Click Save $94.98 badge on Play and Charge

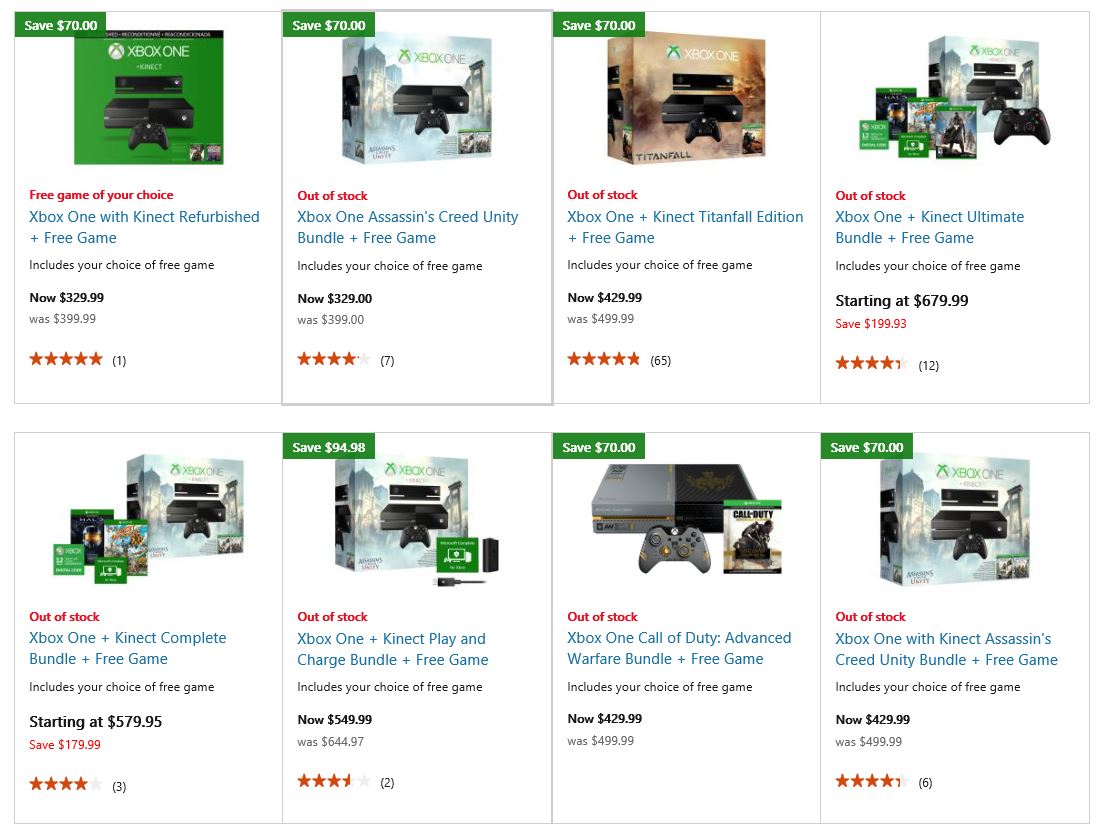click(x=329, y=447)
